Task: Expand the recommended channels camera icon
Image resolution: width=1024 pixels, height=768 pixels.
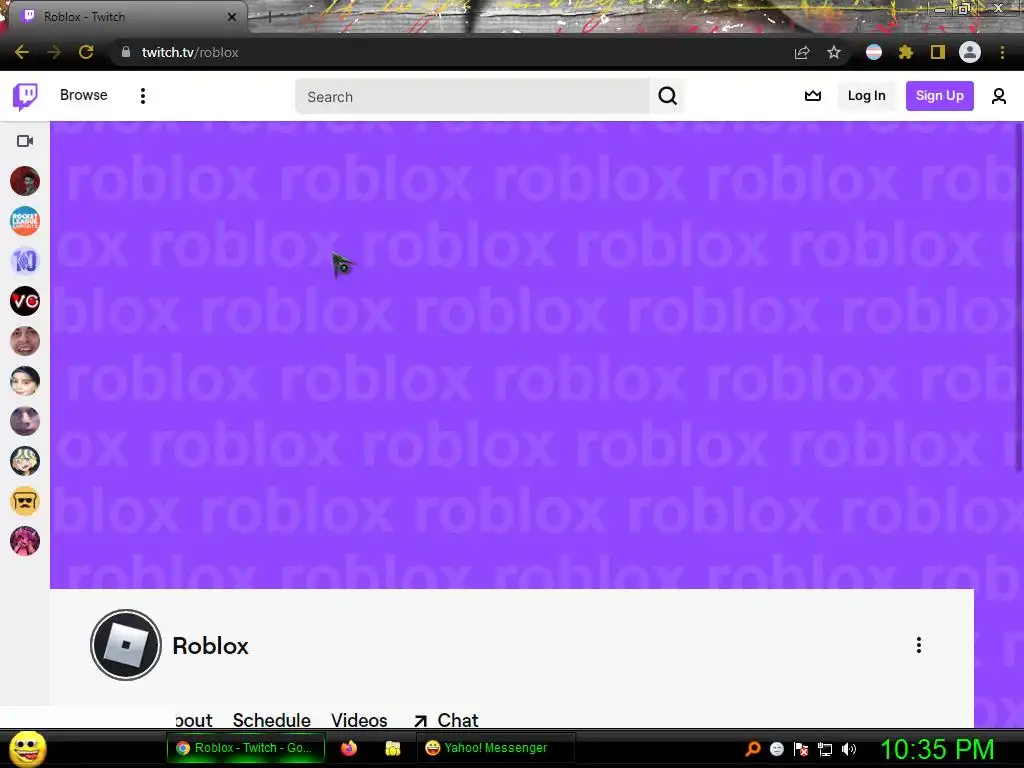Action: coord(25,141)
